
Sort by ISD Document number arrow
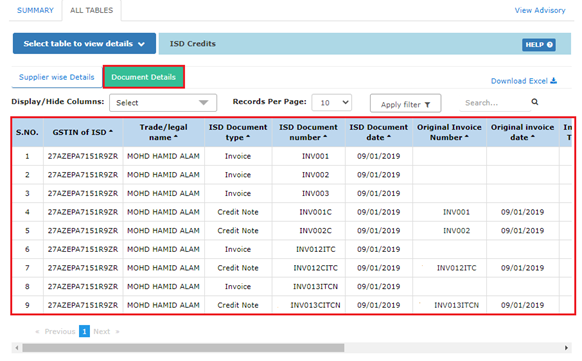coord(325,137)
